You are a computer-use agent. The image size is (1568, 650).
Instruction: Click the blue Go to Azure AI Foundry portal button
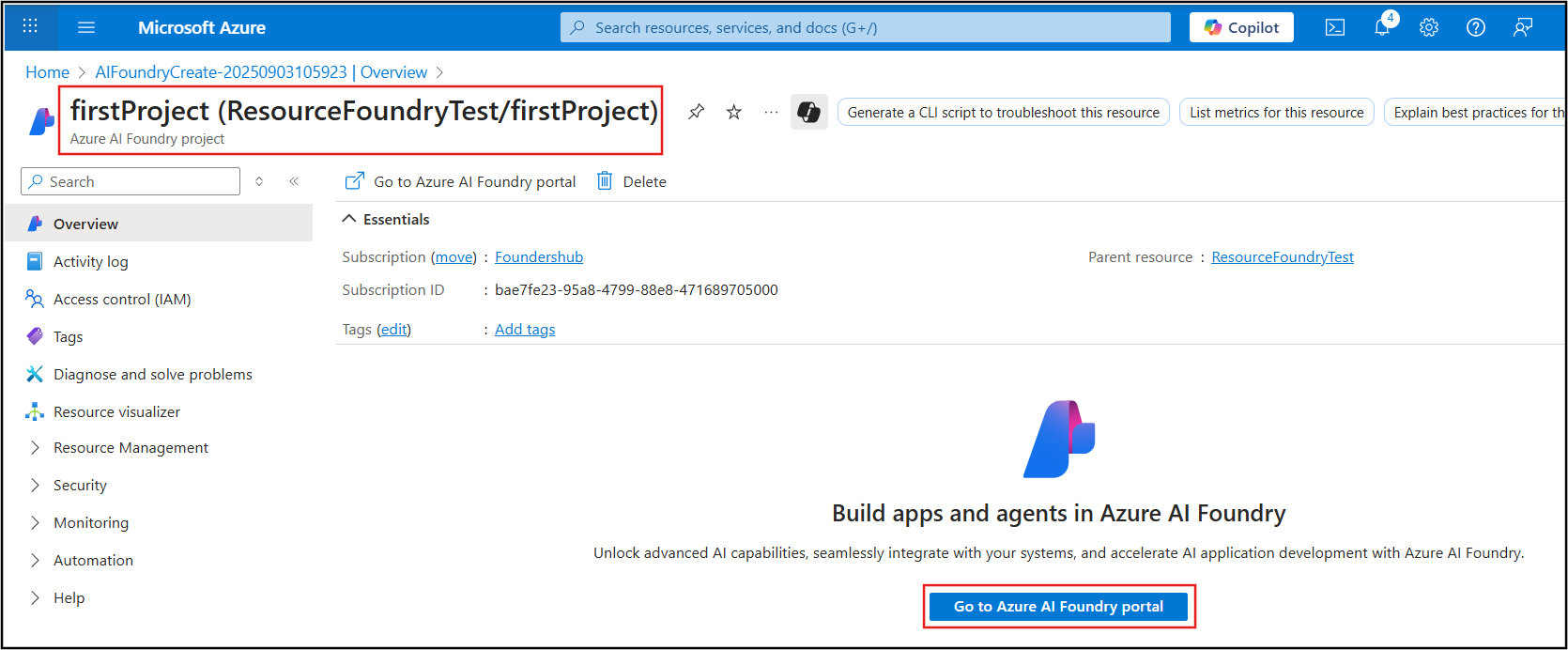[x=1059, y=607]
